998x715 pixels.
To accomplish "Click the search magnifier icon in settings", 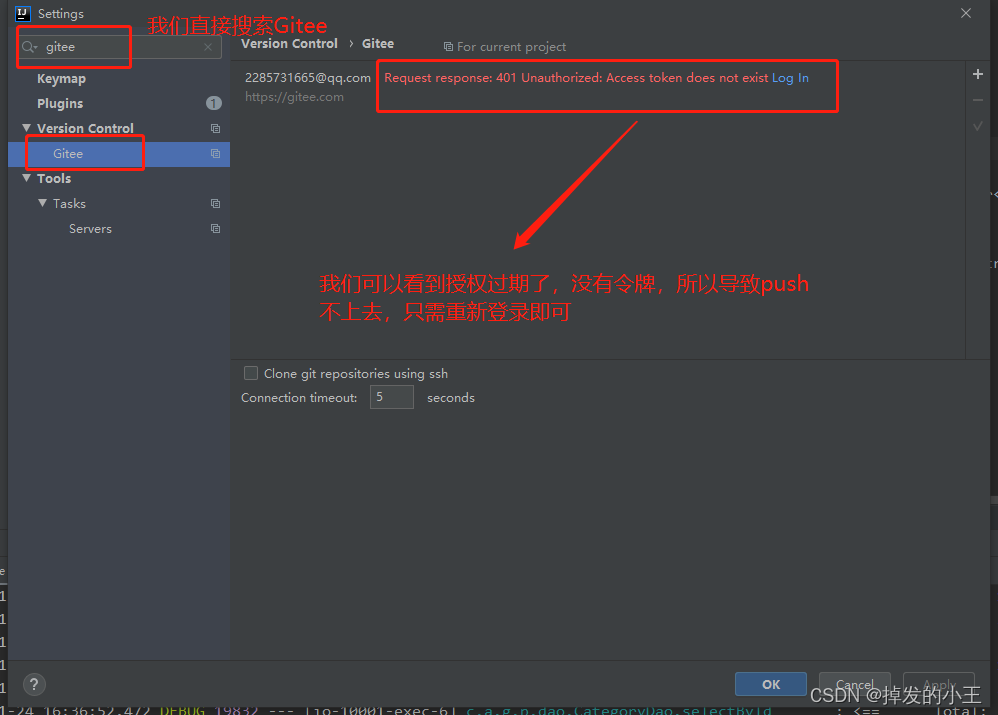I will (29, 47).
